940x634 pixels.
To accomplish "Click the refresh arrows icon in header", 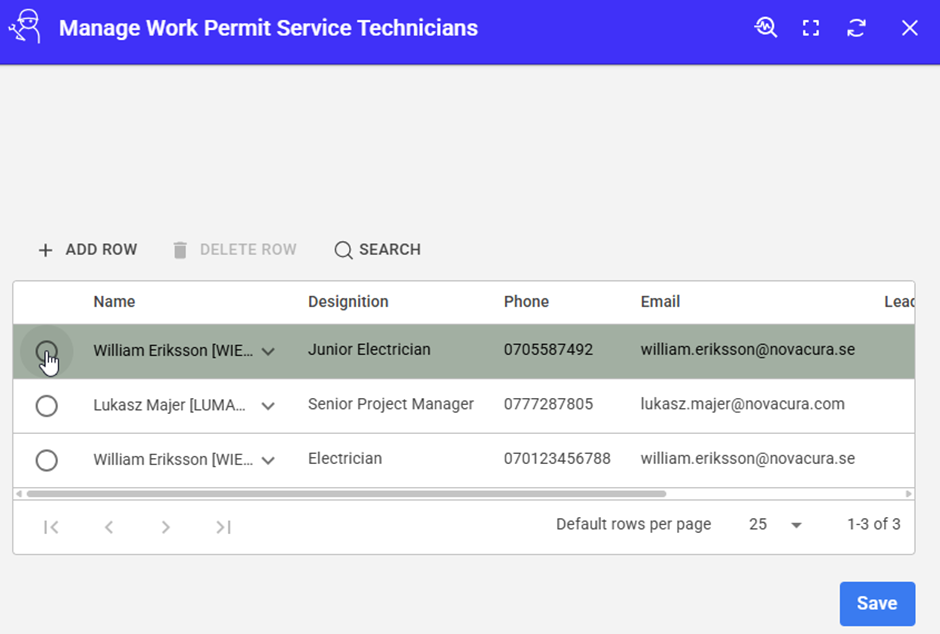I will [856, 28].
